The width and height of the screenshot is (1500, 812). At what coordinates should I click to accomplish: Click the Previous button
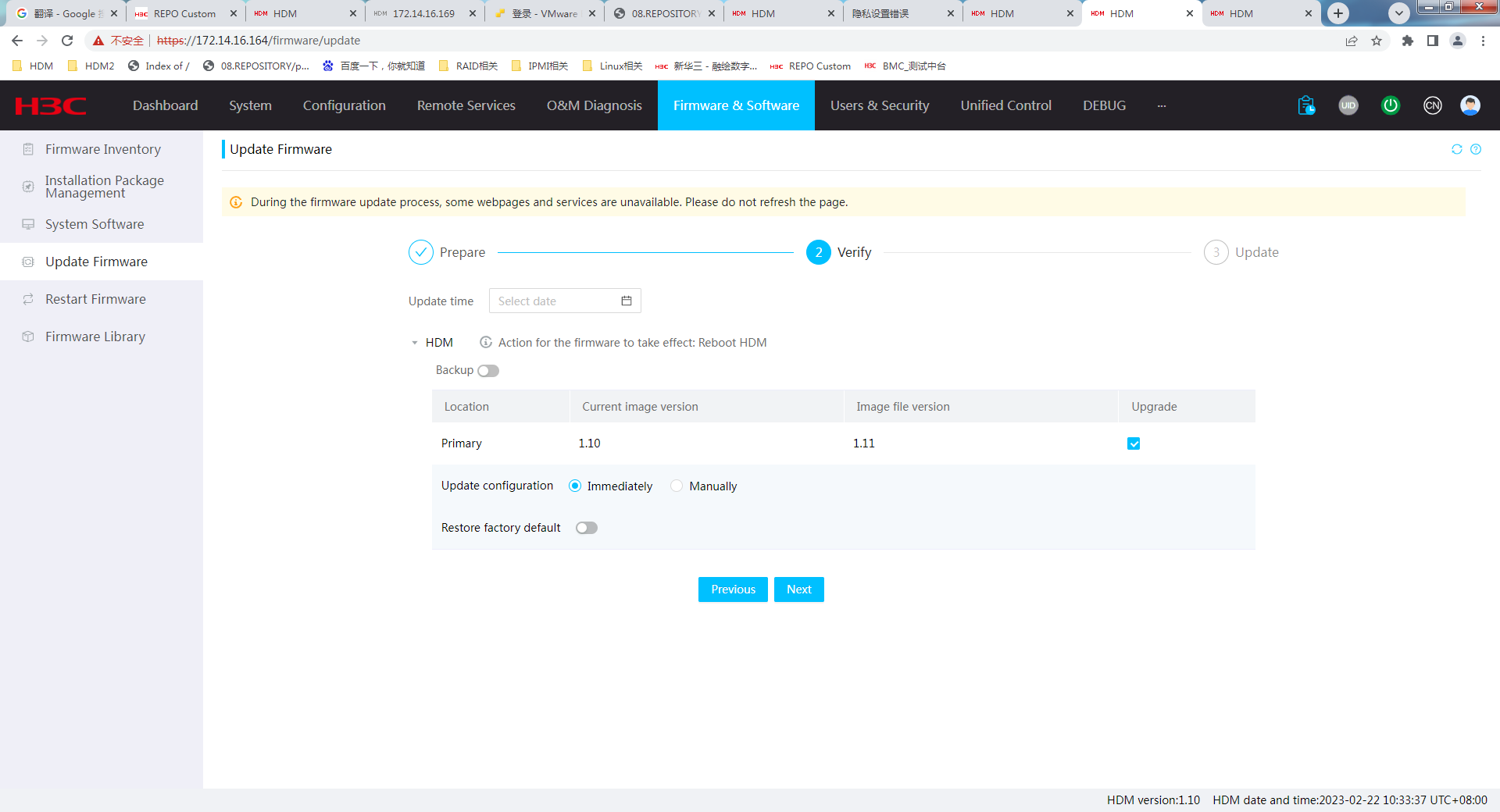tap(733, 589)
